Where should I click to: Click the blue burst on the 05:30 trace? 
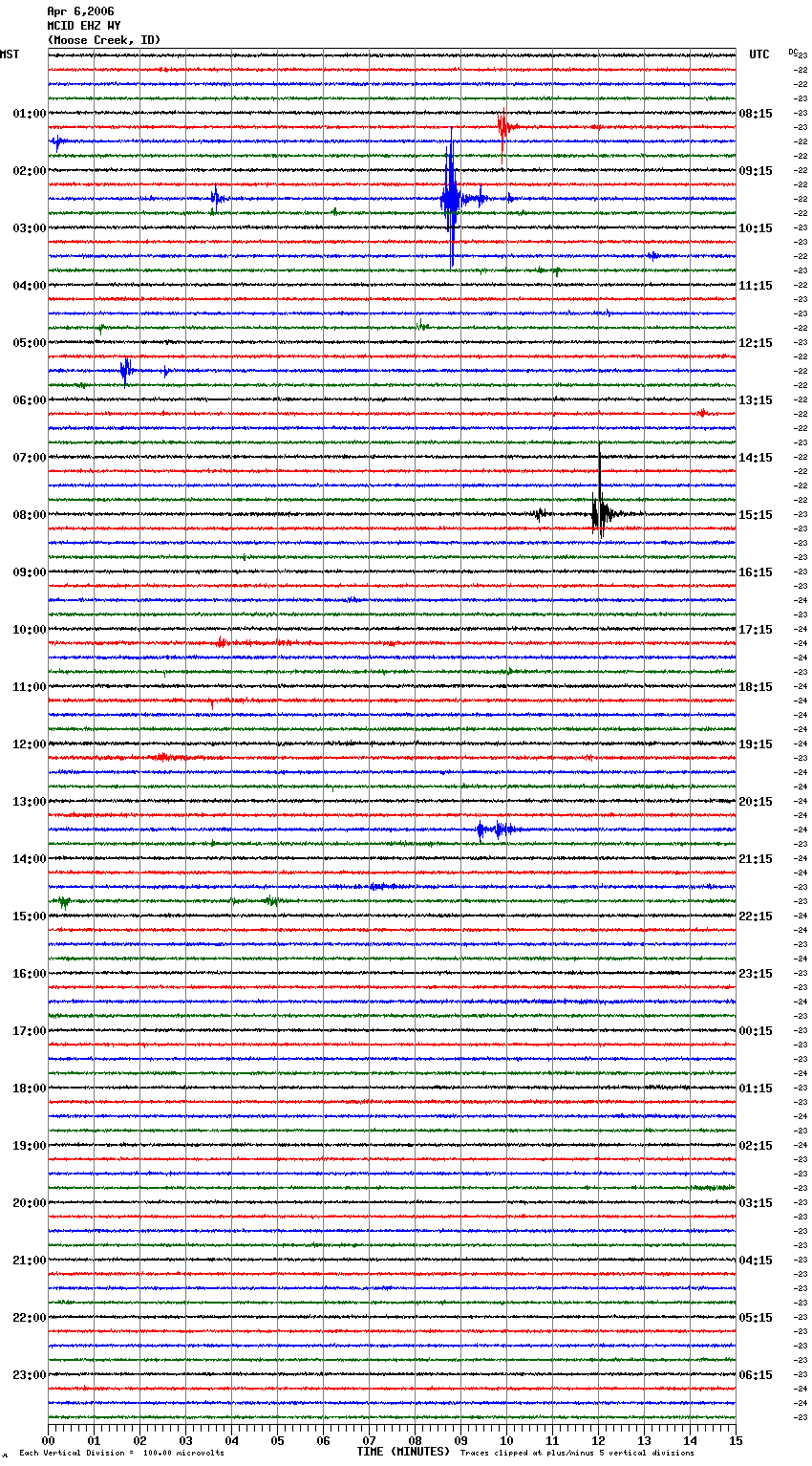pos(126,371)
